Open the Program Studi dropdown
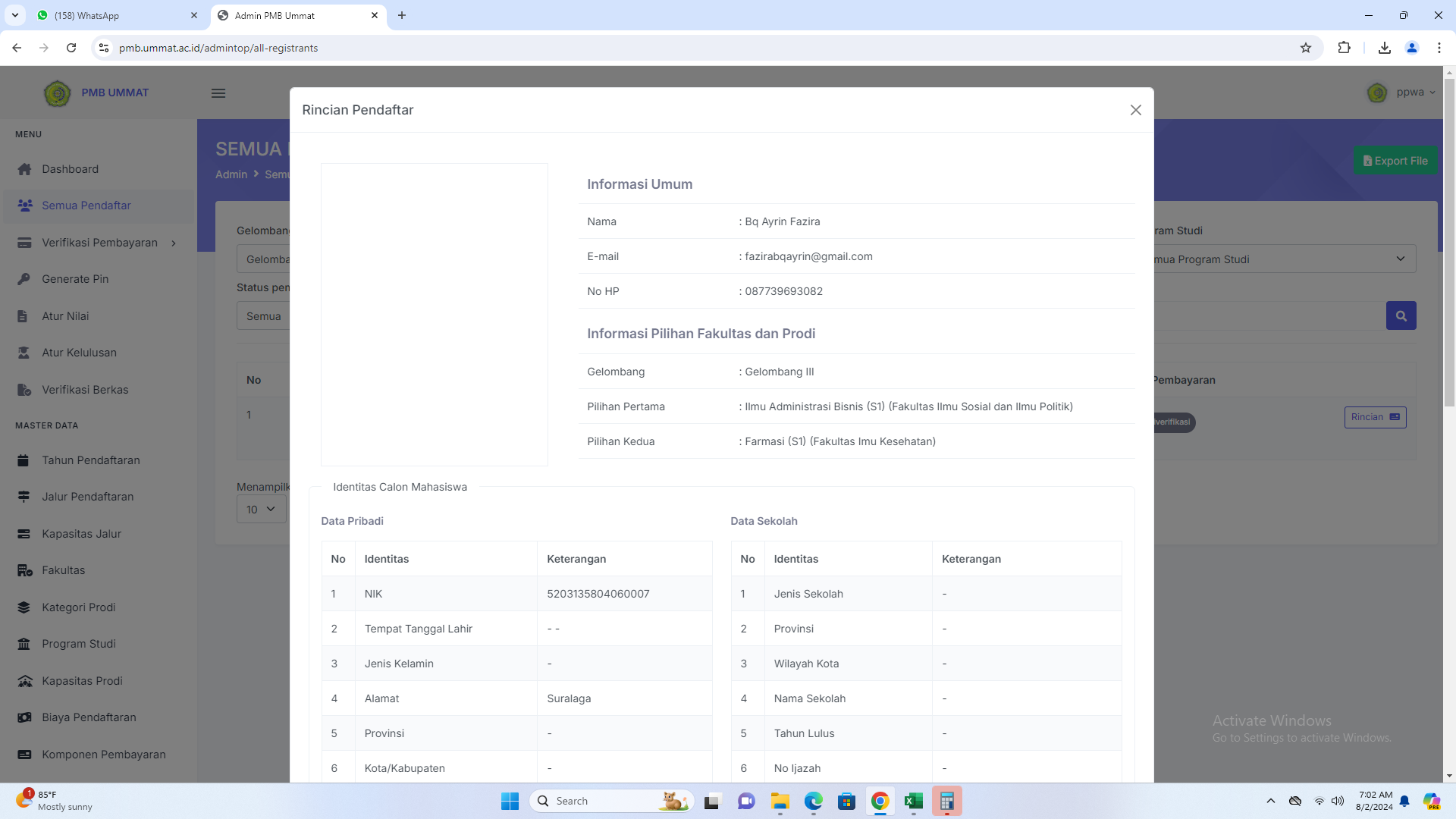This screenshot has height=819, width=1456. pyautogui.click(x=1282, y=259)
